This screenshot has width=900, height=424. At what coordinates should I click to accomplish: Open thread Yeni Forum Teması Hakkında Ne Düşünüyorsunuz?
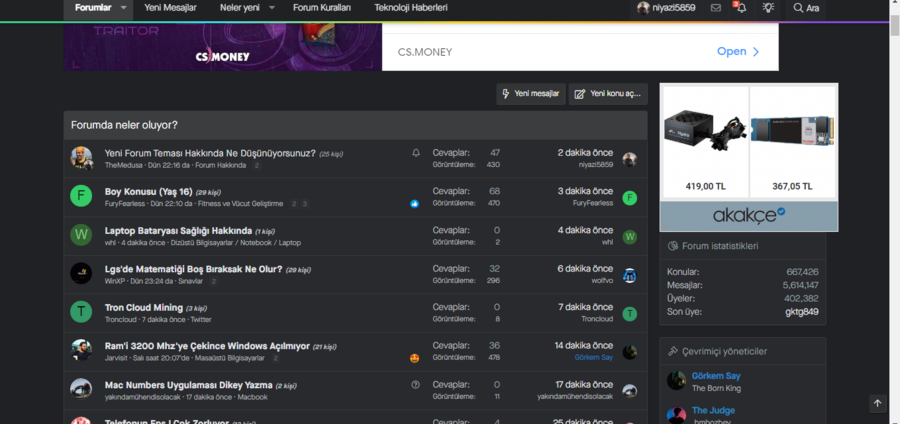[x=210, y=153]
